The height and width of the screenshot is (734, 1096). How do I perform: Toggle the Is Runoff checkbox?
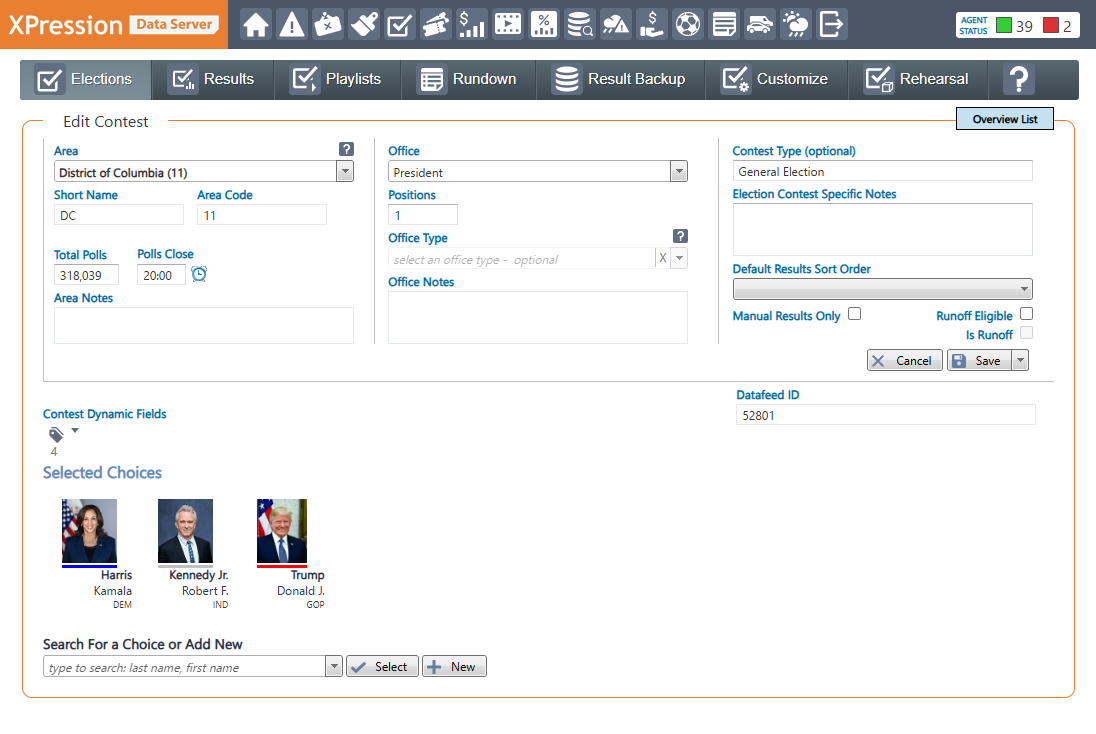pos(1026,333)
